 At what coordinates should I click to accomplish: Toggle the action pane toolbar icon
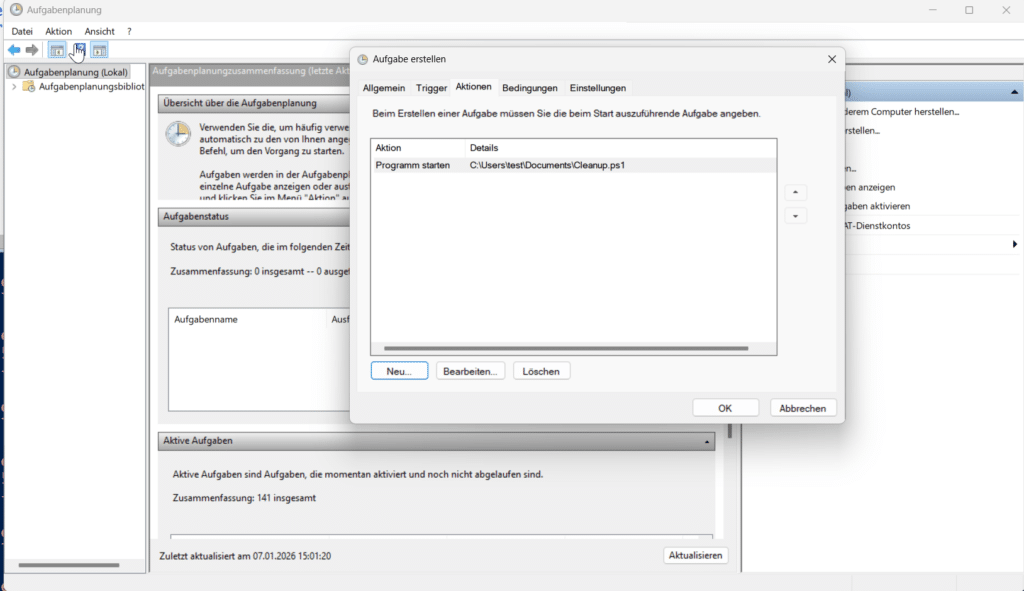(99, 50)
